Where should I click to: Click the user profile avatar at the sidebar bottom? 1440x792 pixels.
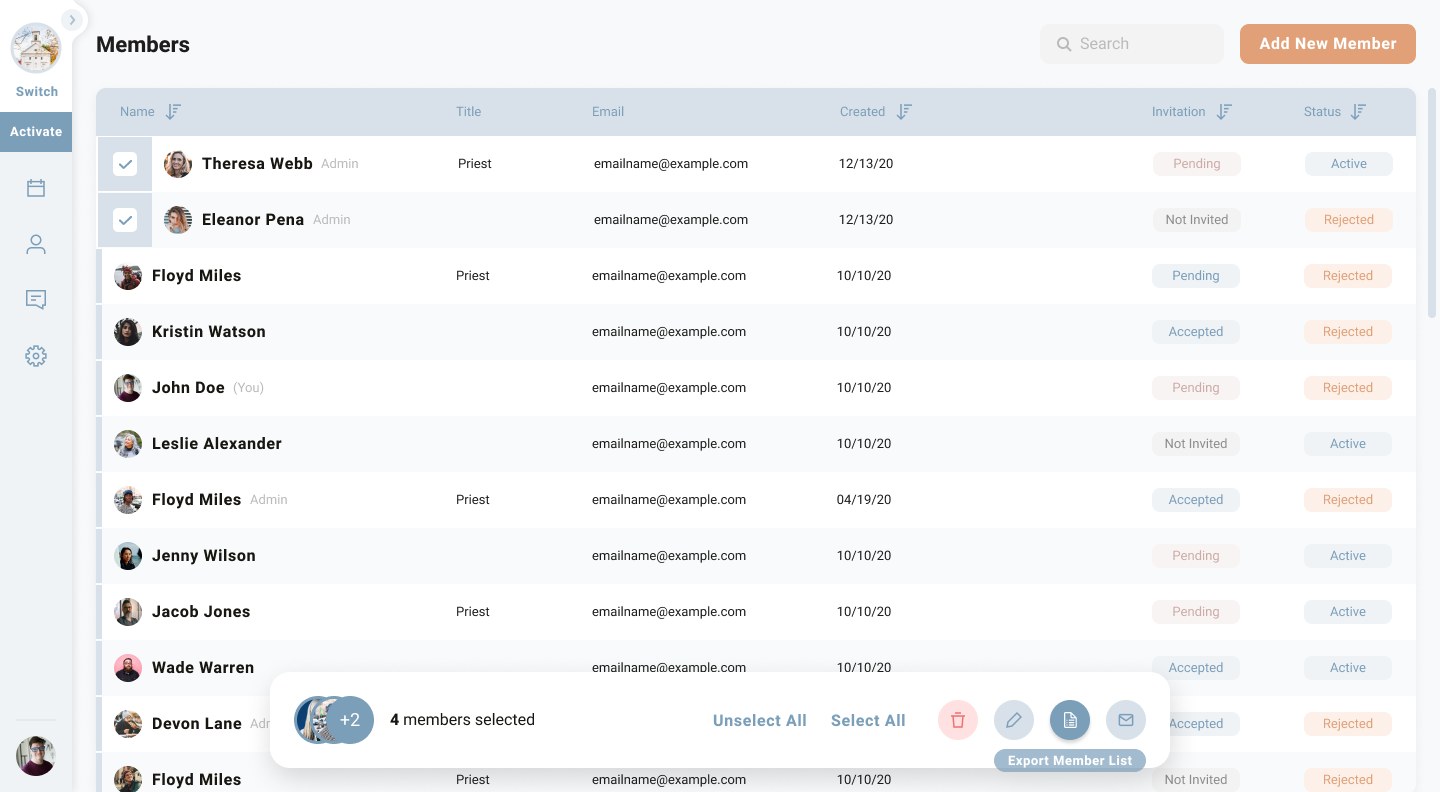(36, 756)
